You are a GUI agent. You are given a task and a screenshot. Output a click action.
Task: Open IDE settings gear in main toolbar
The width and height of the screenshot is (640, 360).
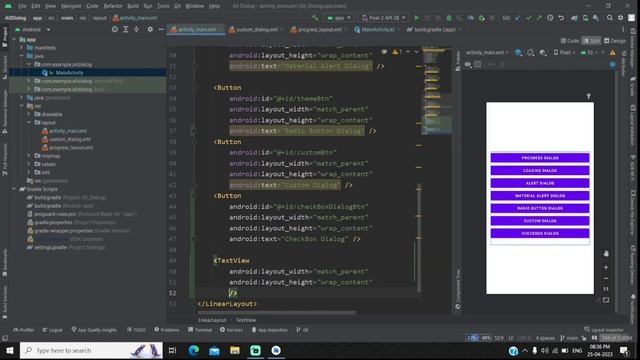click(x=620, y=18)
